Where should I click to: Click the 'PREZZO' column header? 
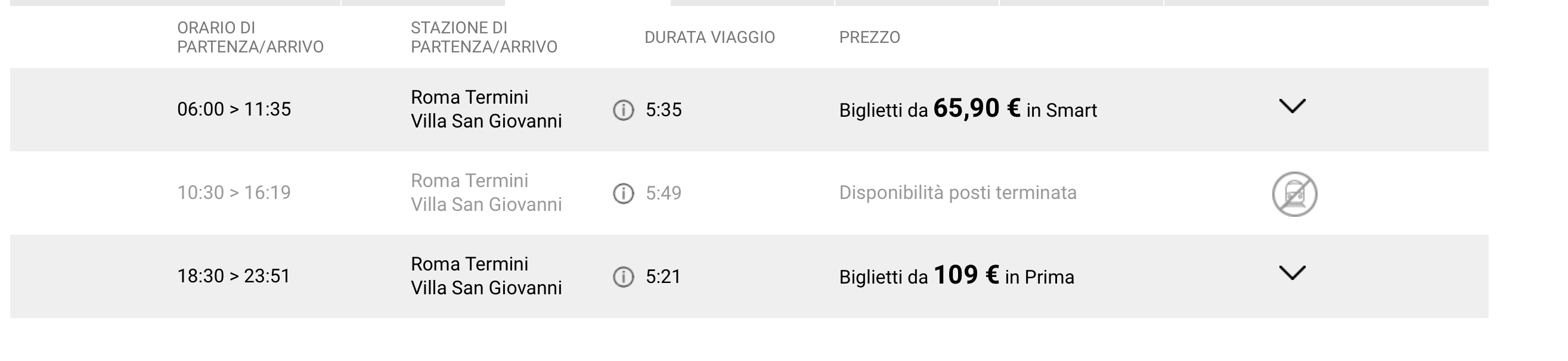tap(869, 38)
